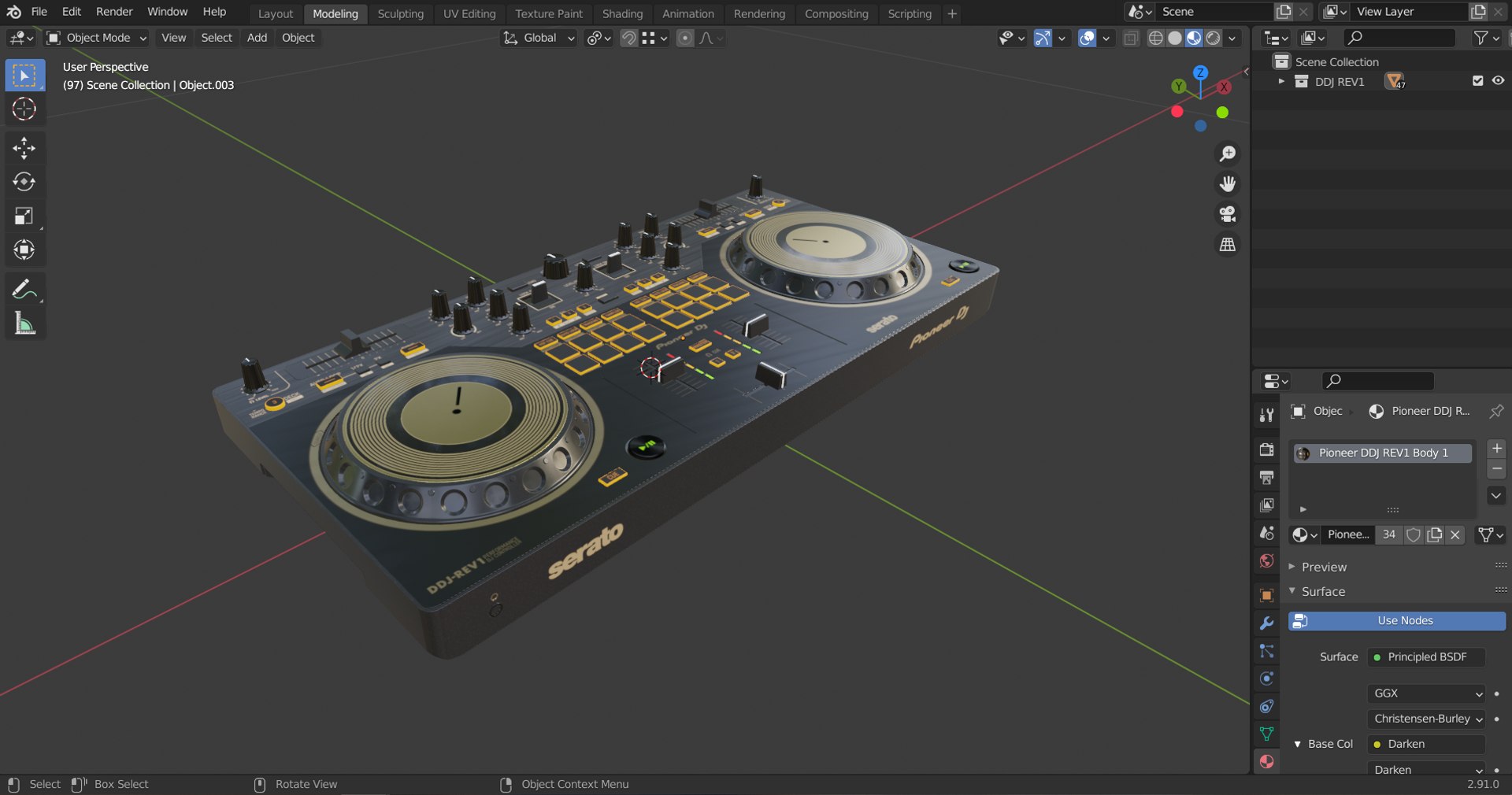The width and height of the screenshot is (1512, 795).
Task: Switch to the UV Editing workspace tab
Action: 469,13
